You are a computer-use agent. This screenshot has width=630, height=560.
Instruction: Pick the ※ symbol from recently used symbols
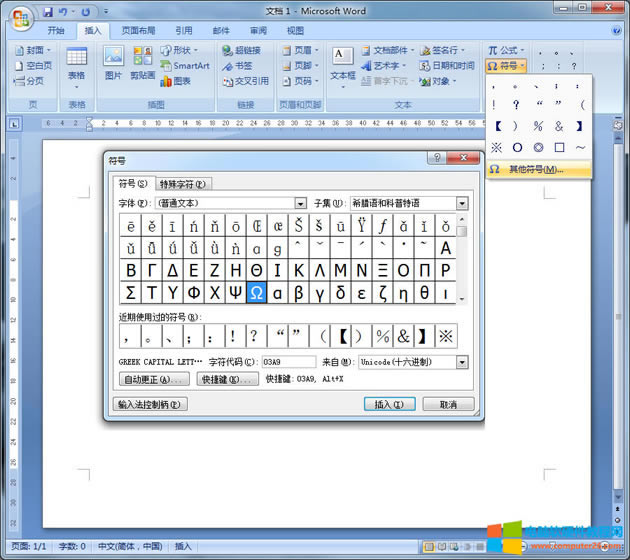[446, 337]
